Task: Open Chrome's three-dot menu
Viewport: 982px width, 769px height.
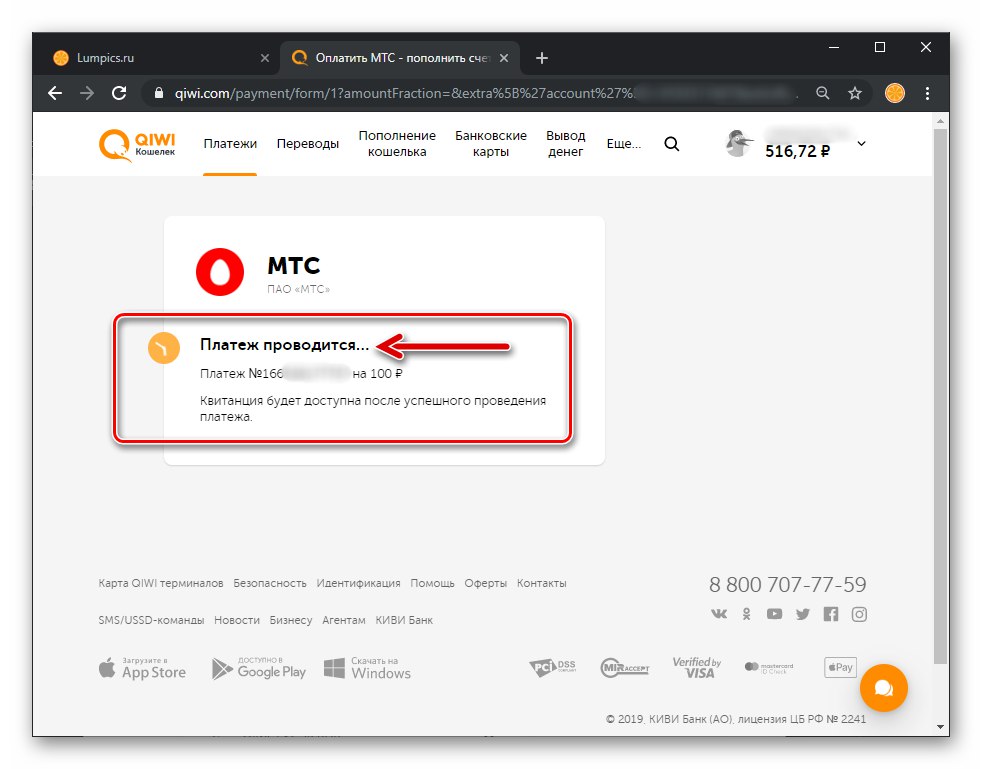Action: coord(925,93)
